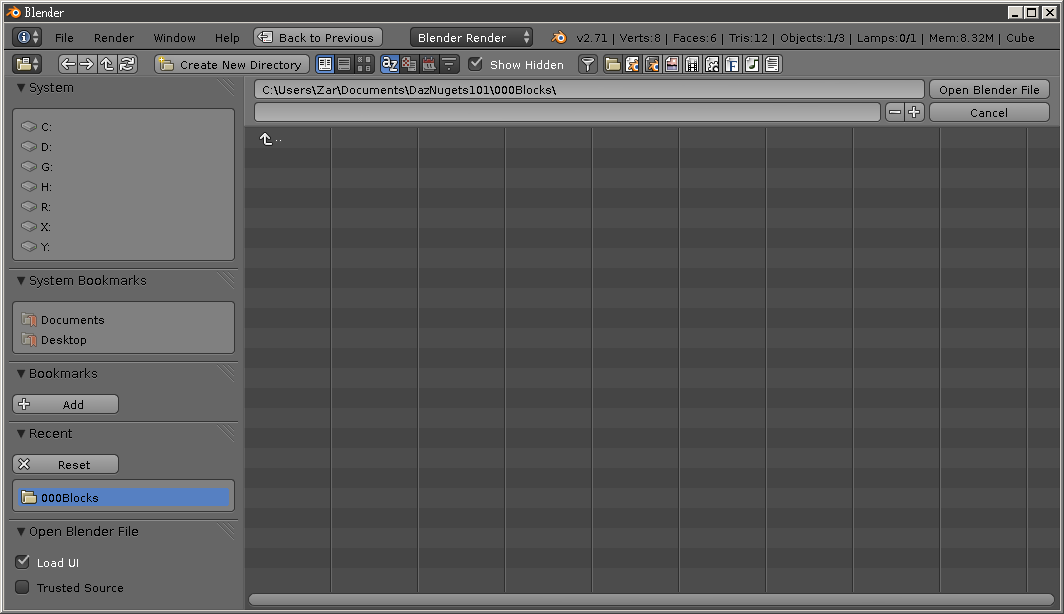
Task: Open the Help menu
Action: pyautogui.click(x=227, y=38)
